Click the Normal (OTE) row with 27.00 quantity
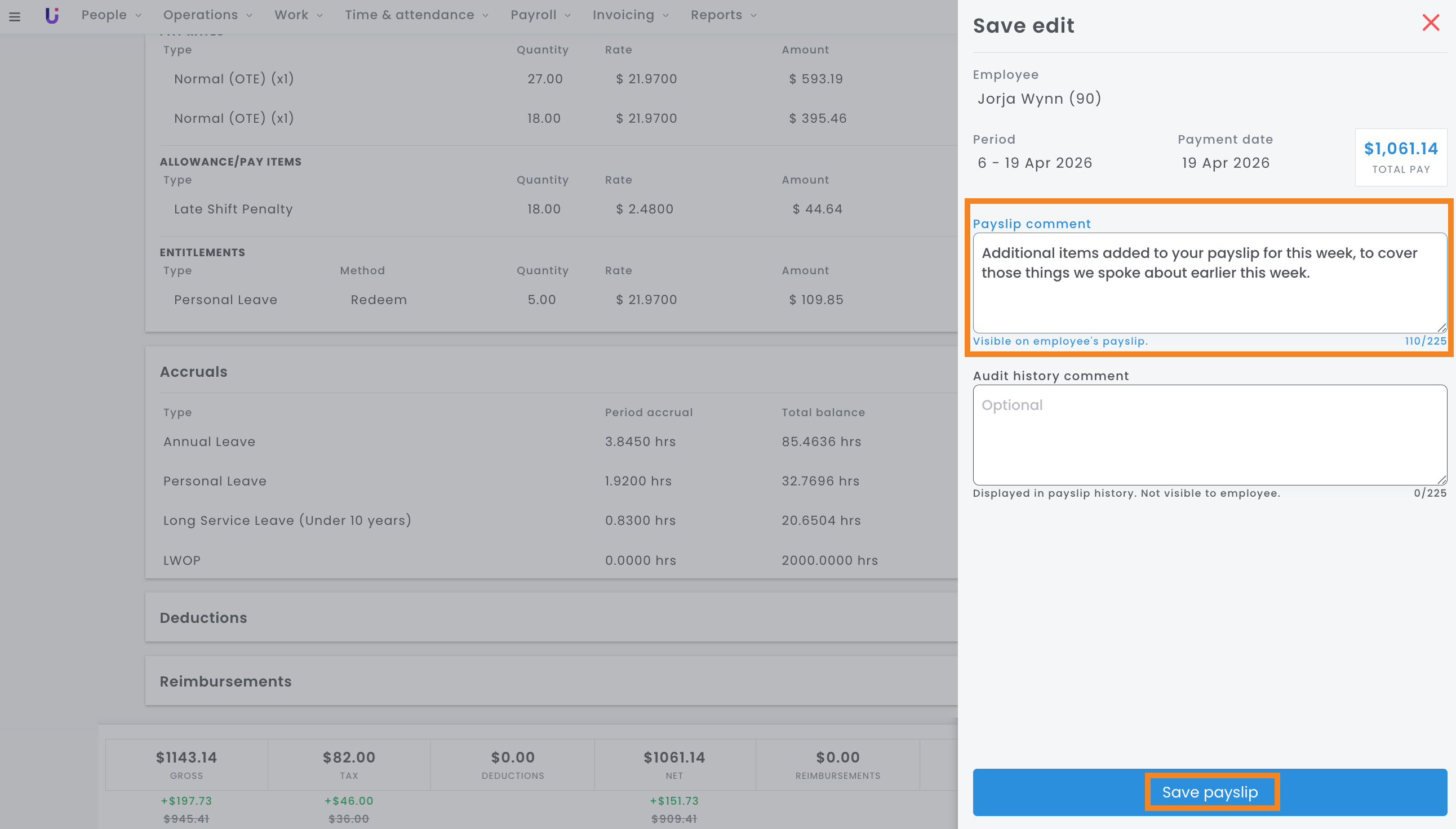This screenshot has height=829, width=1456. pos(552,79)
